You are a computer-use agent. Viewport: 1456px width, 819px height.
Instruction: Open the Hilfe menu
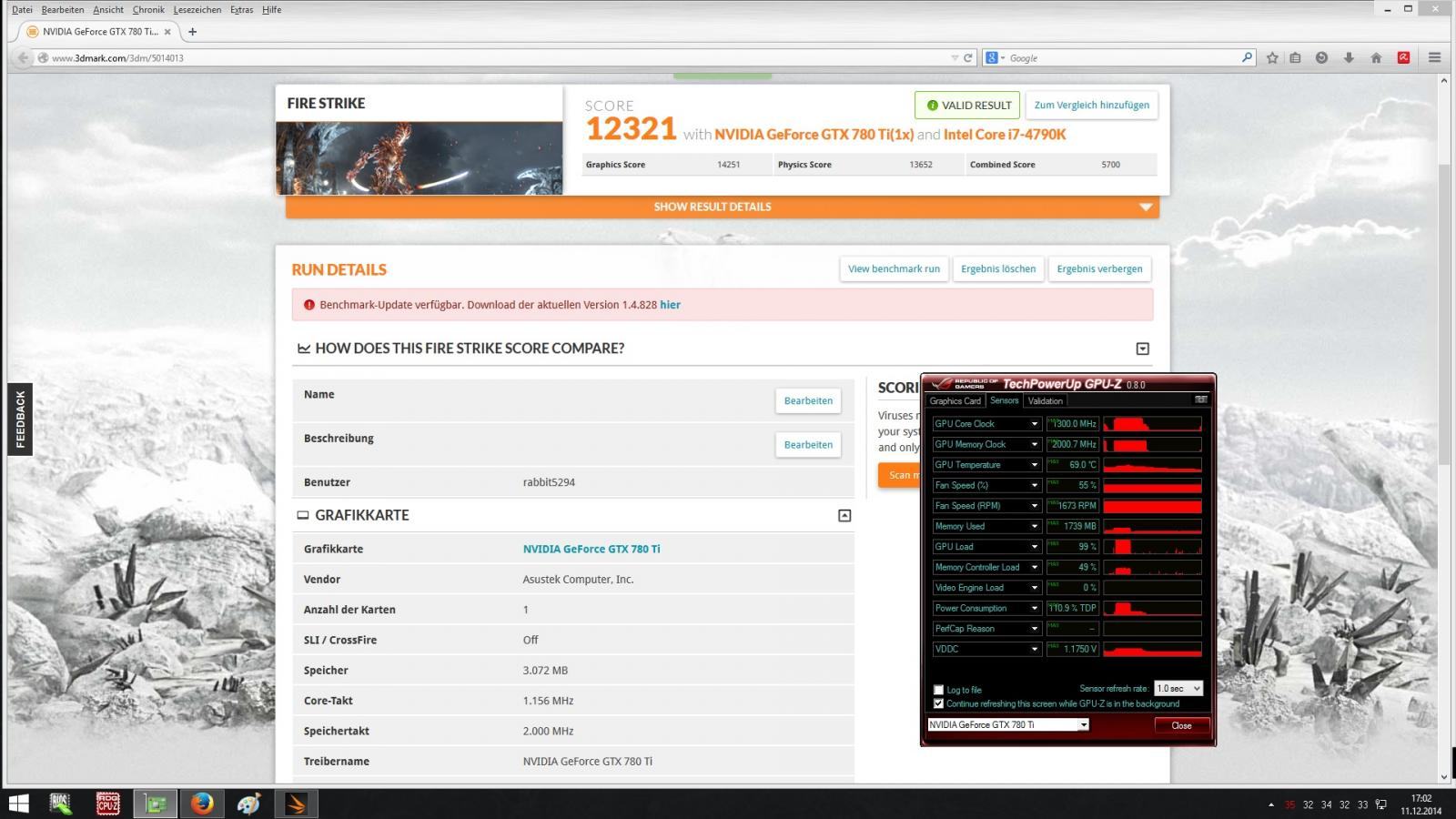pos(271,9)
